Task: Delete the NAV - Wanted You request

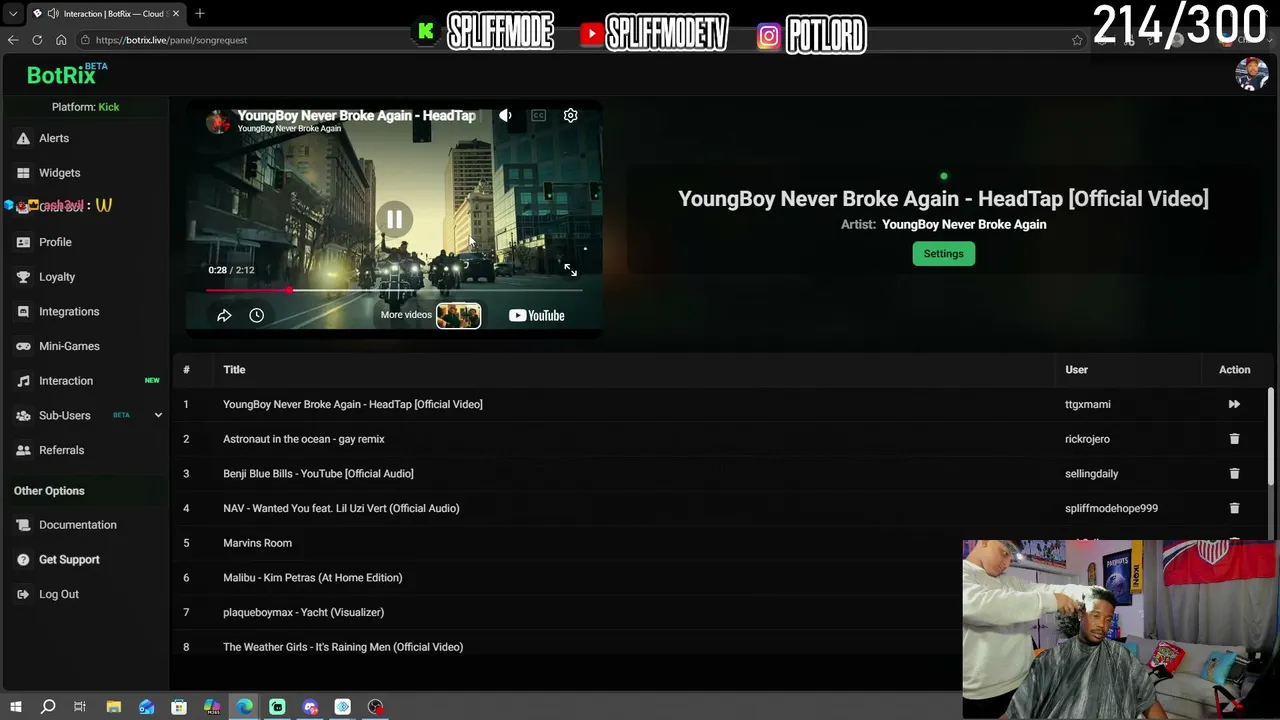Action: point(1234,508)
